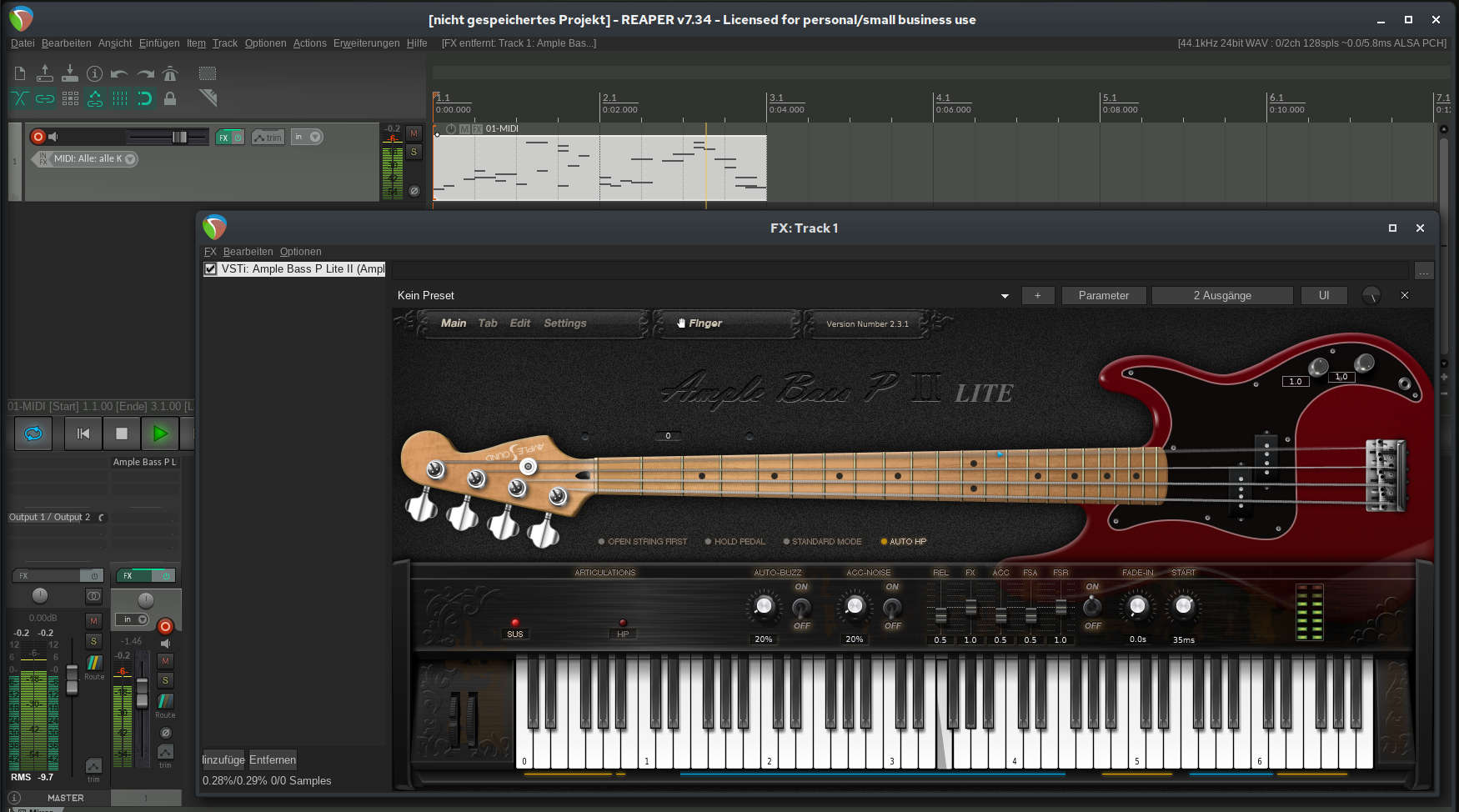The height and width of the screenshot is (812, 1459).
Task: Open Track 1 'in' dropdown in mixer strip
Action: (x=131, y=619)
